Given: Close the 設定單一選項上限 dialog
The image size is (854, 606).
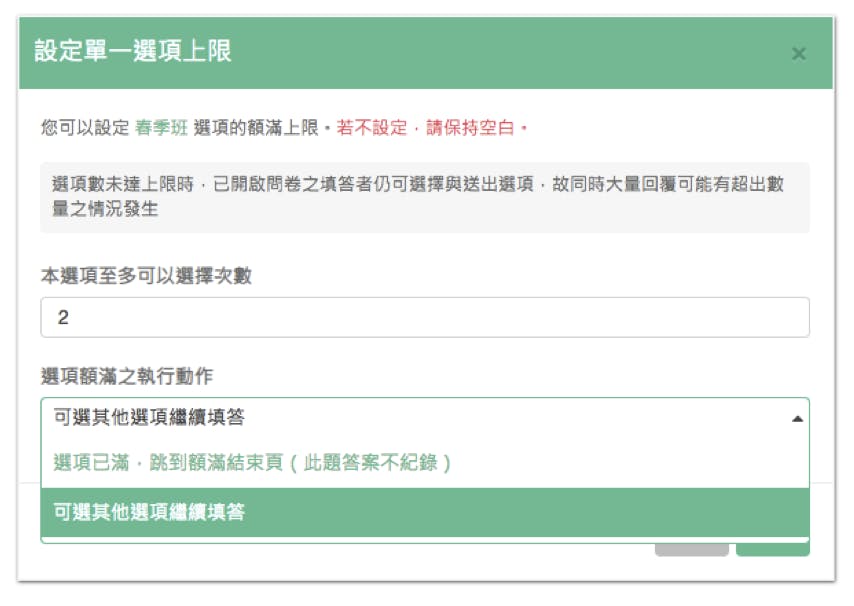Looking at the screenshot, I should (798, 54).
